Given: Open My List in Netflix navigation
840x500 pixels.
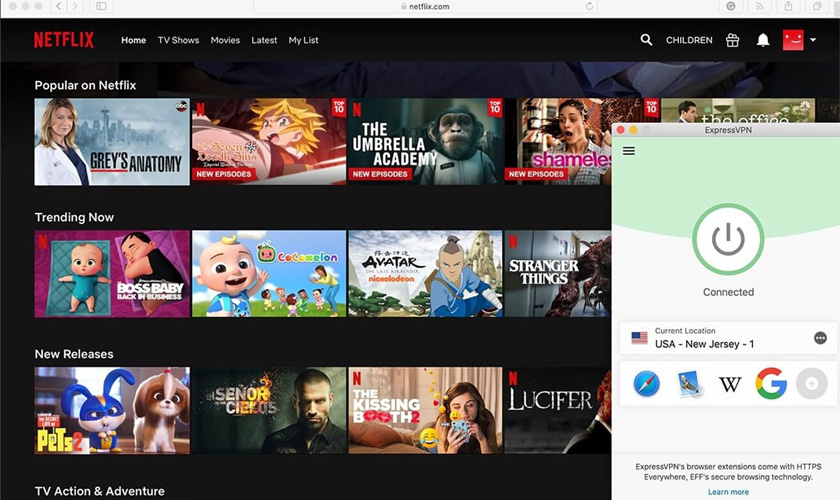Looking at the screenshot, I should (x=303, y=40).
